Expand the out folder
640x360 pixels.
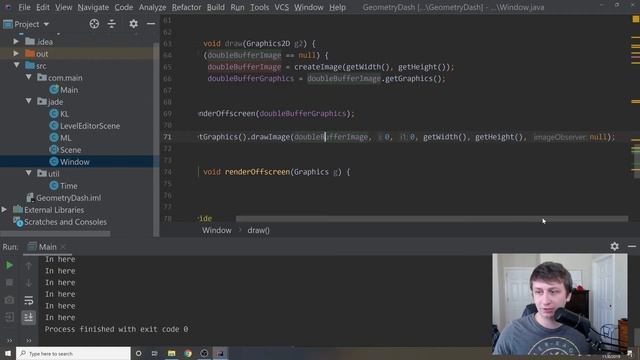(x=16, y=53)
